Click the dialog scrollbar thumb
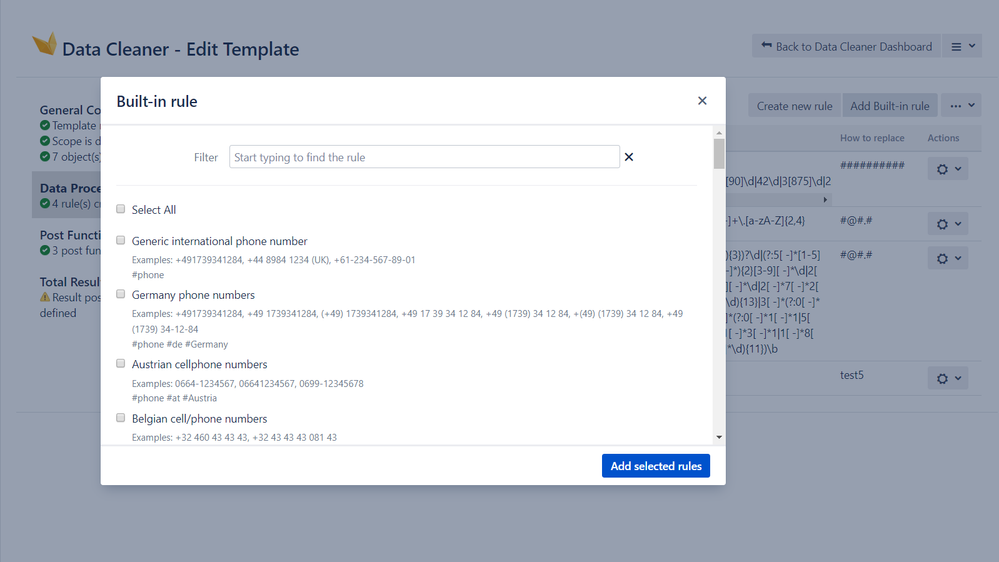Screen dimensions: 999x562 pyautogui.click(x=719, y=154)
